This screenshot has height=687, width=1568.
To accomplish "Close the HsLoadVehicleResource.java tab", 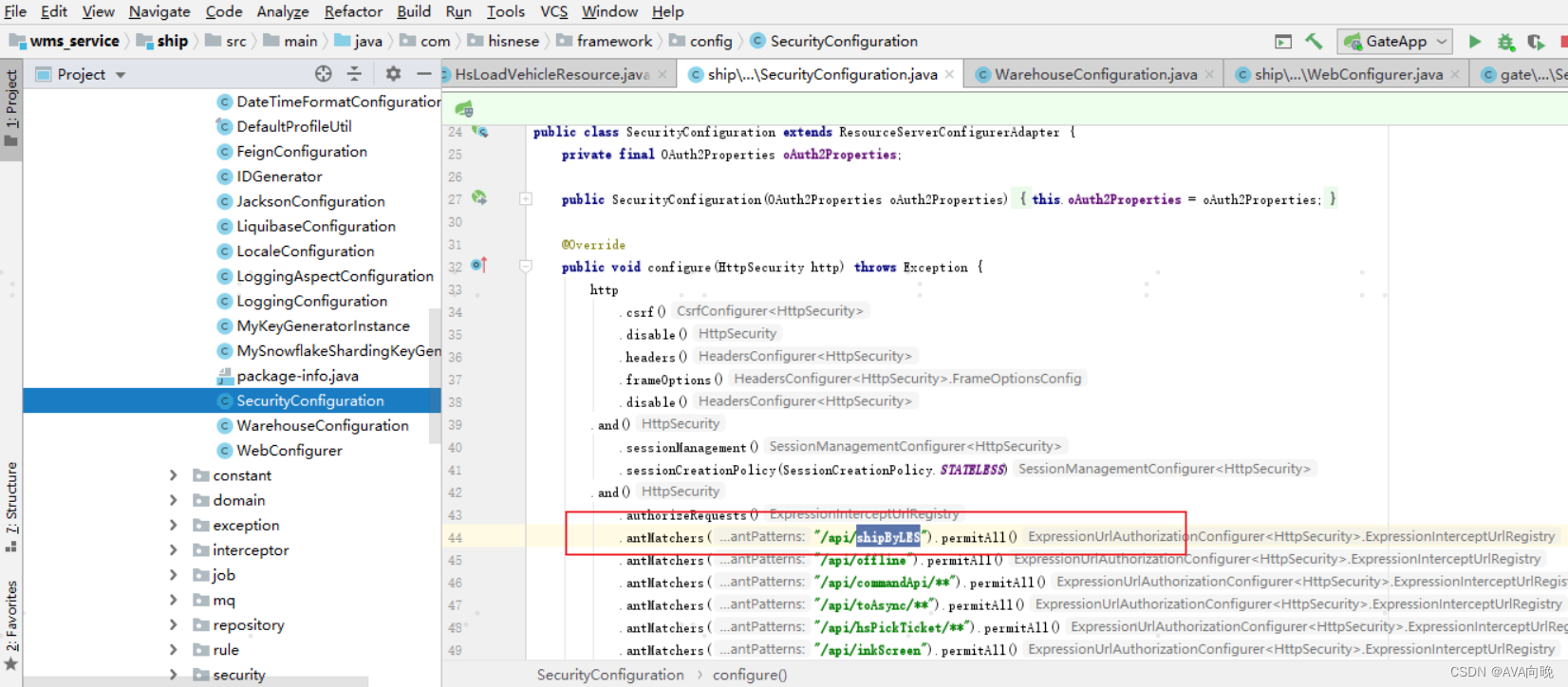I will 662,74.
